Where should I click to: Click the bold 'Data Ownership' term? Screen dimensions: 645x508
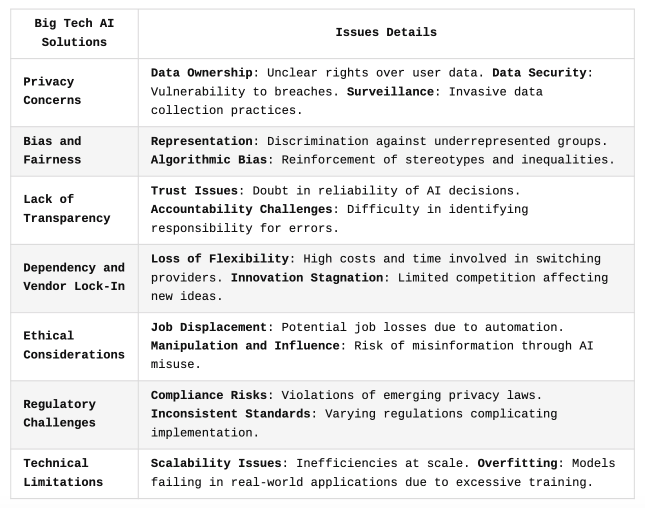point(201,73)
